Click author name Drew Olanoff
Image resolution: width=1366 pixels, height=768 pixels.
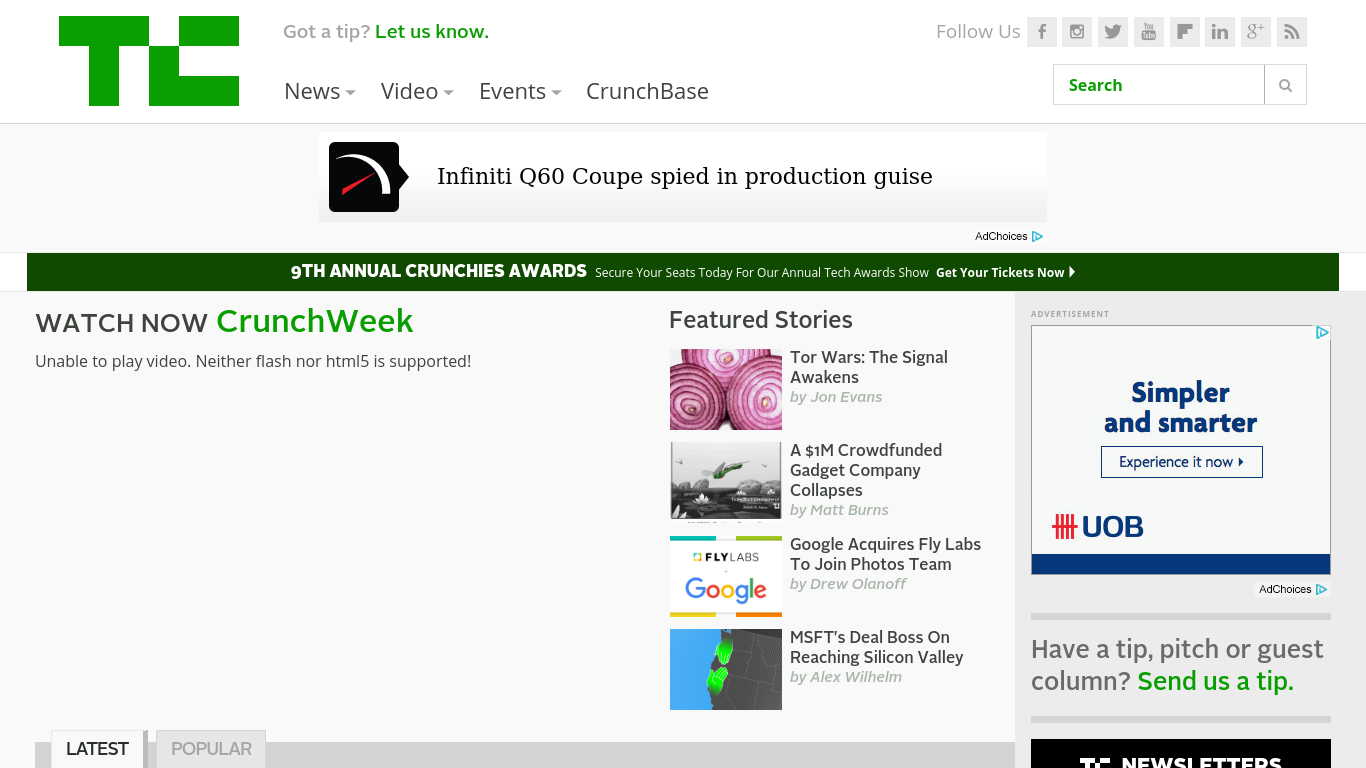tap(858, 584)
